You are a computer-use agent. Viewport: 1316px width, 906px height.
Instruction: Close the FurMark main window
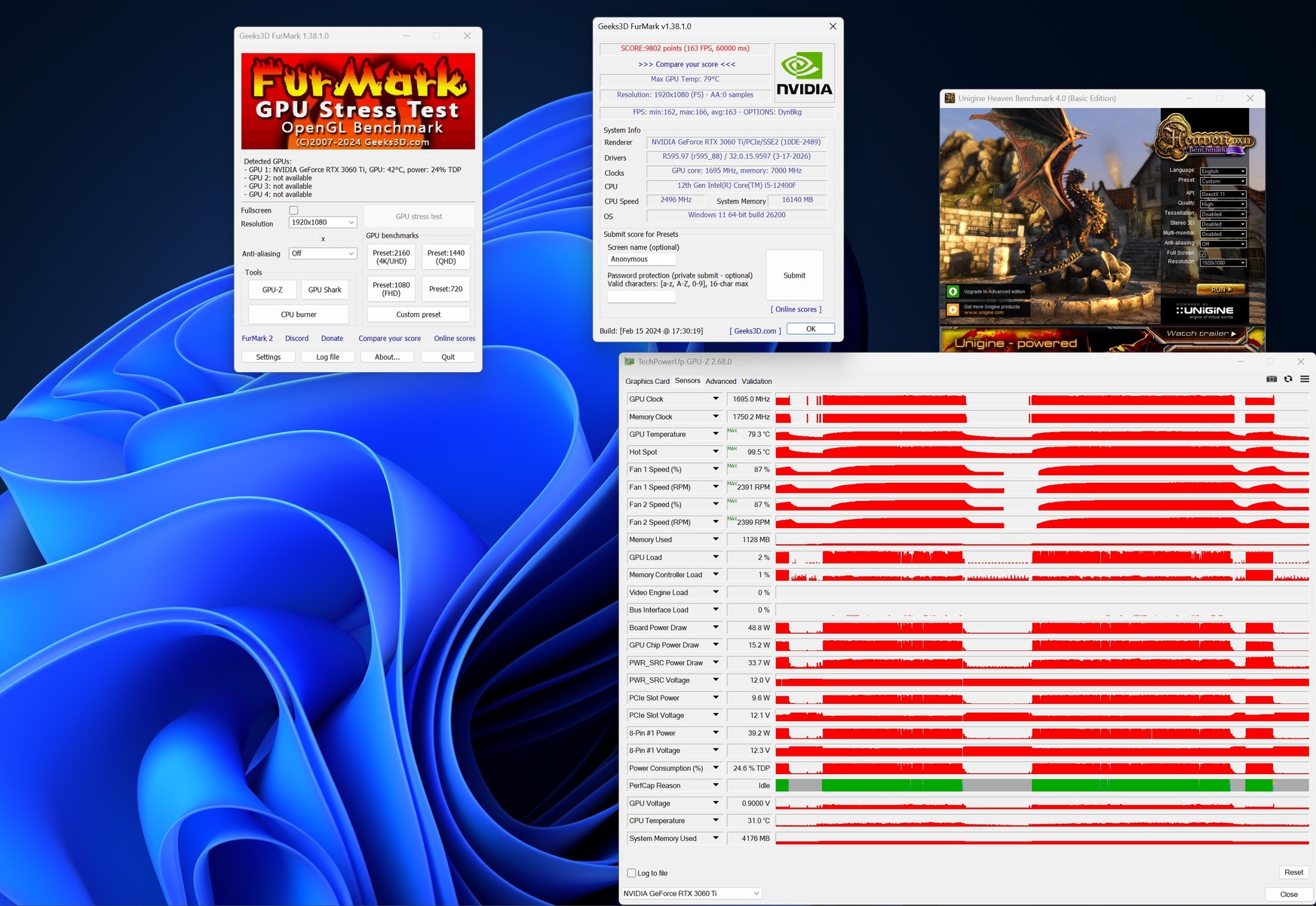click(467, 35)
